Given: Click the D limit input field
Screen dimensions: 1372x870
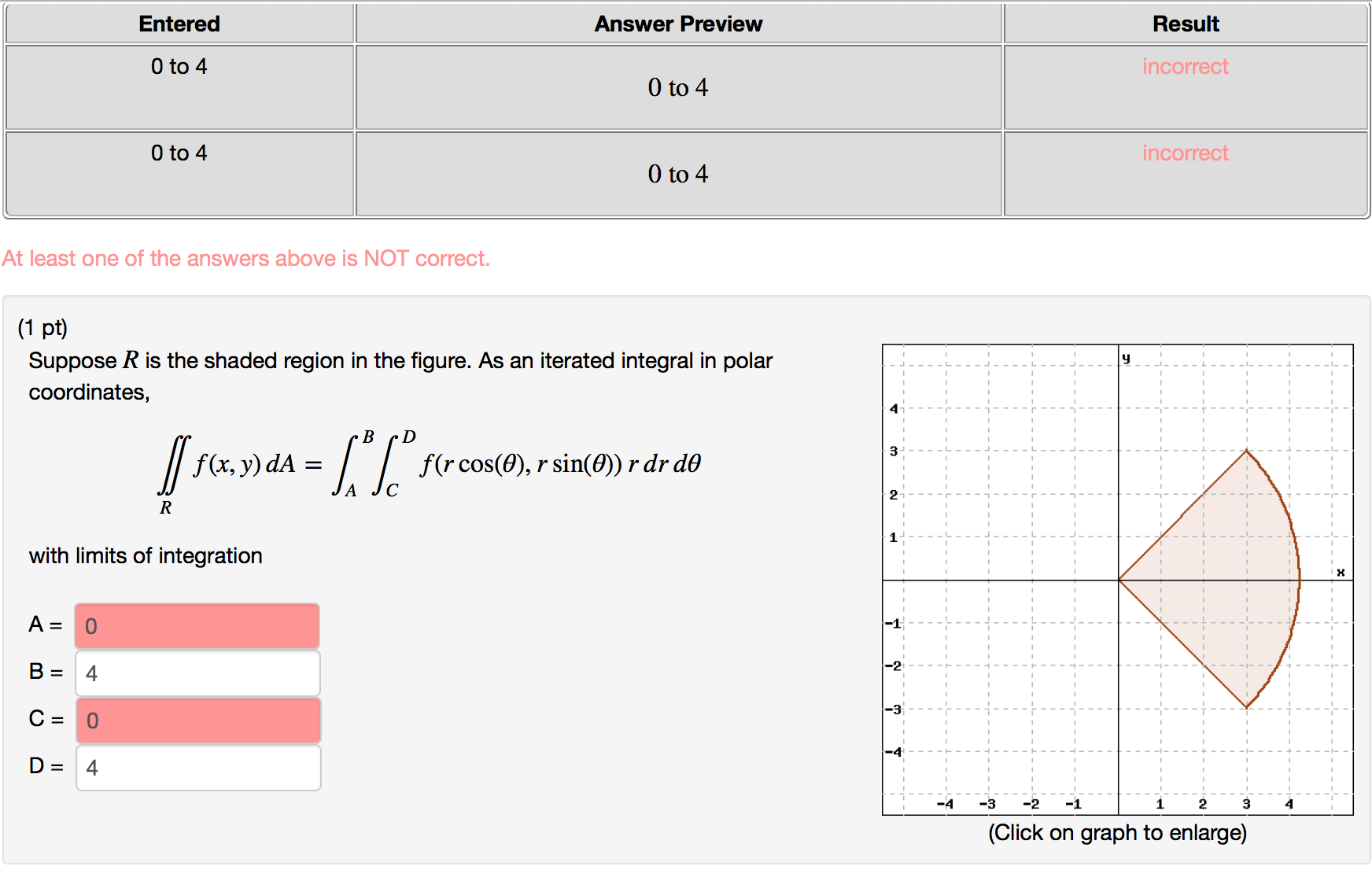Looking at the screenshot, I should click(197, 768).
